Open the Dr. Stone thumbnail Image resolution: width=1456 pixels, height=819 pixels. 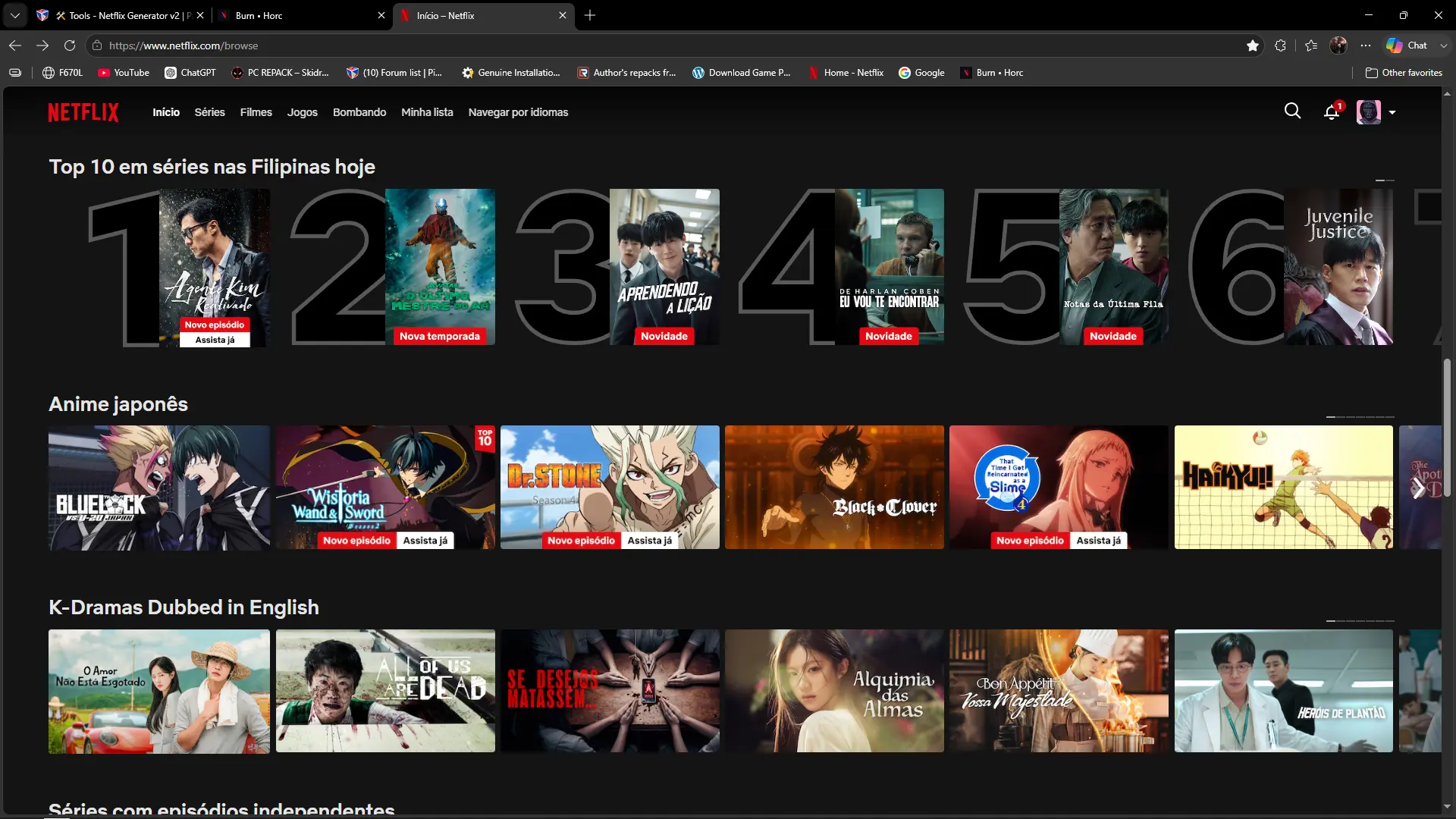[x=610, y=488]
